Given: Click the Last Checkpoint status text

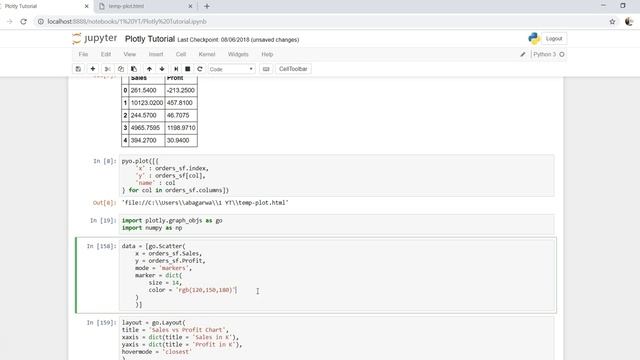Looking at the screenshot, I should [x=238, y=40].
